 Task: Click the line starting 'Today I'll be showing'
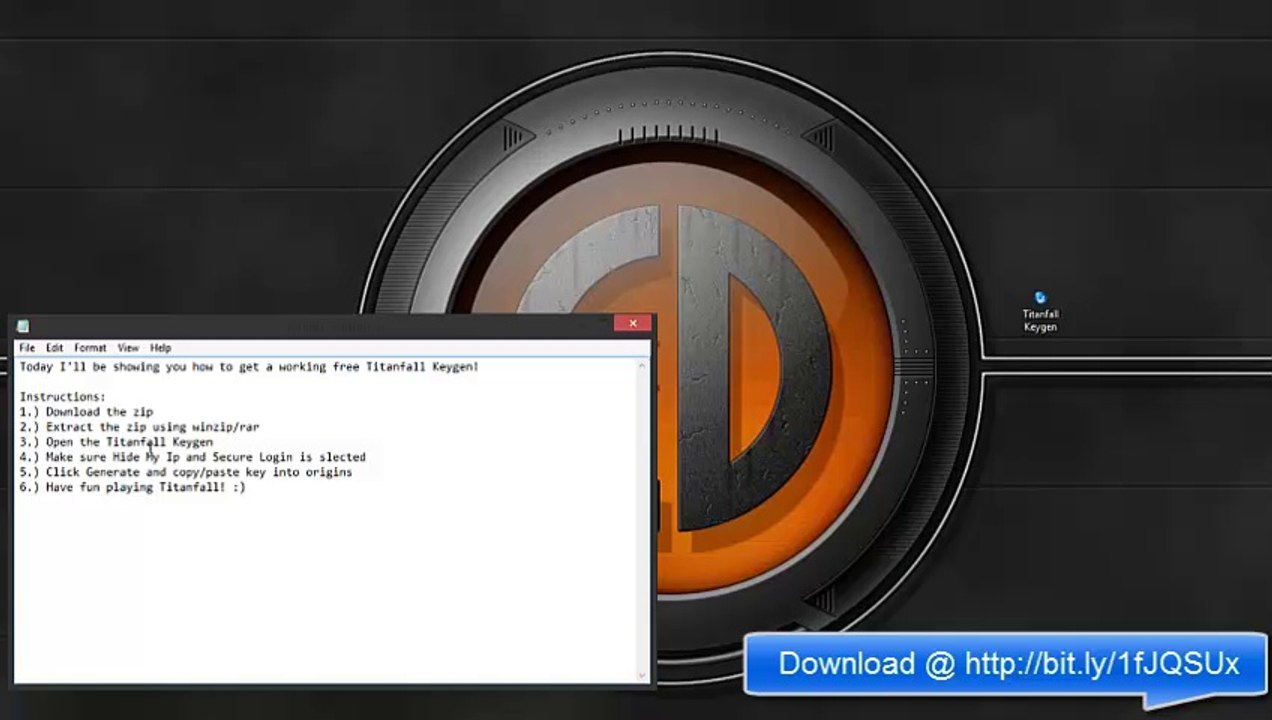(249, 367)
